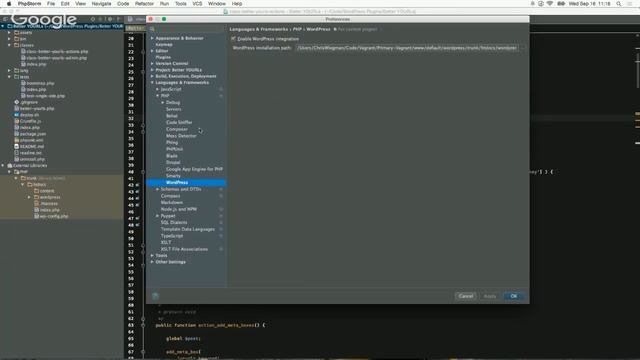Screen dimensions: 640x360
Task: Select bootstrap.php in the tests folder
Action: click(x=40, y=83)
